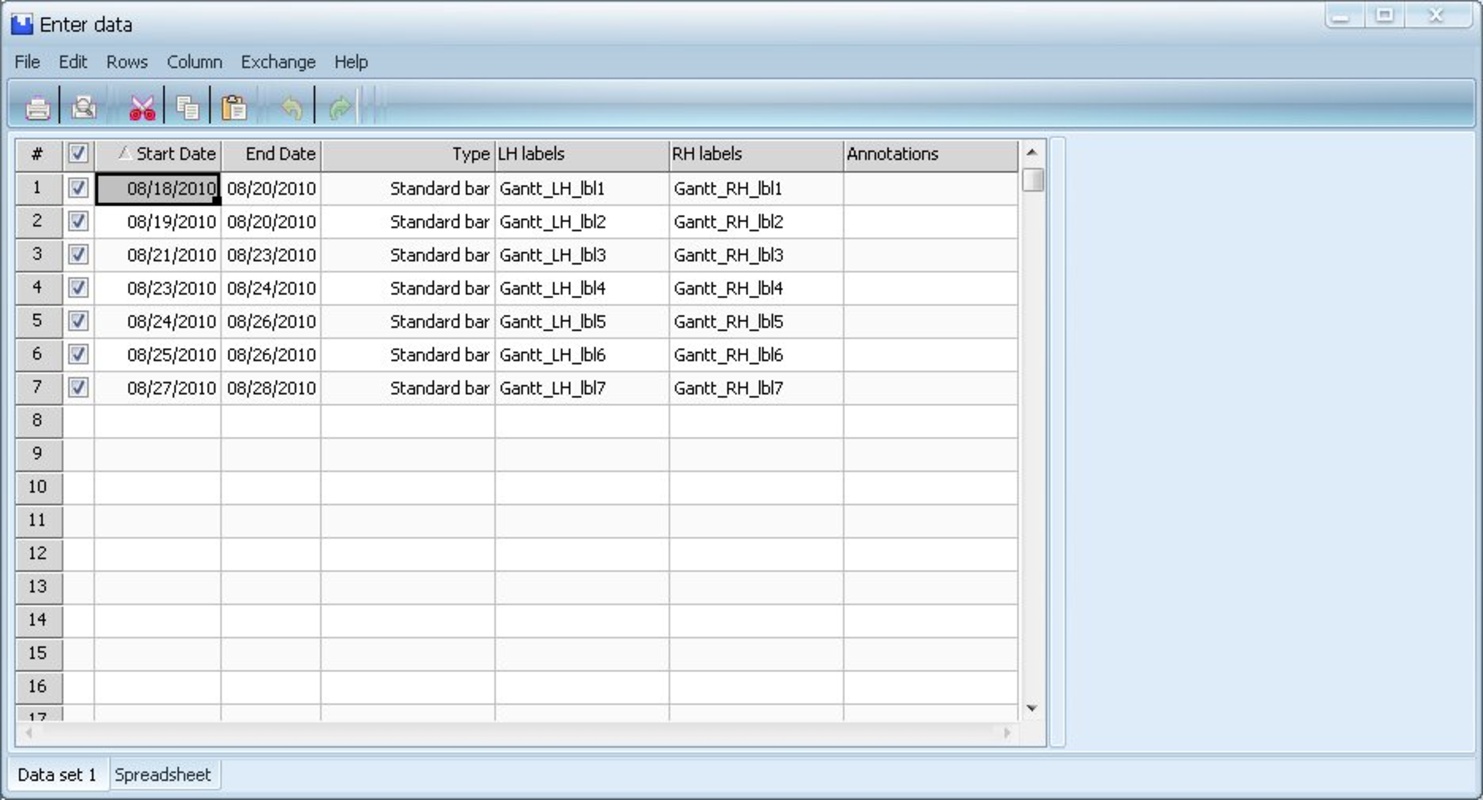Click the Type column header
The width and height of the screenshot is (1483, 800).
(408, 154)
